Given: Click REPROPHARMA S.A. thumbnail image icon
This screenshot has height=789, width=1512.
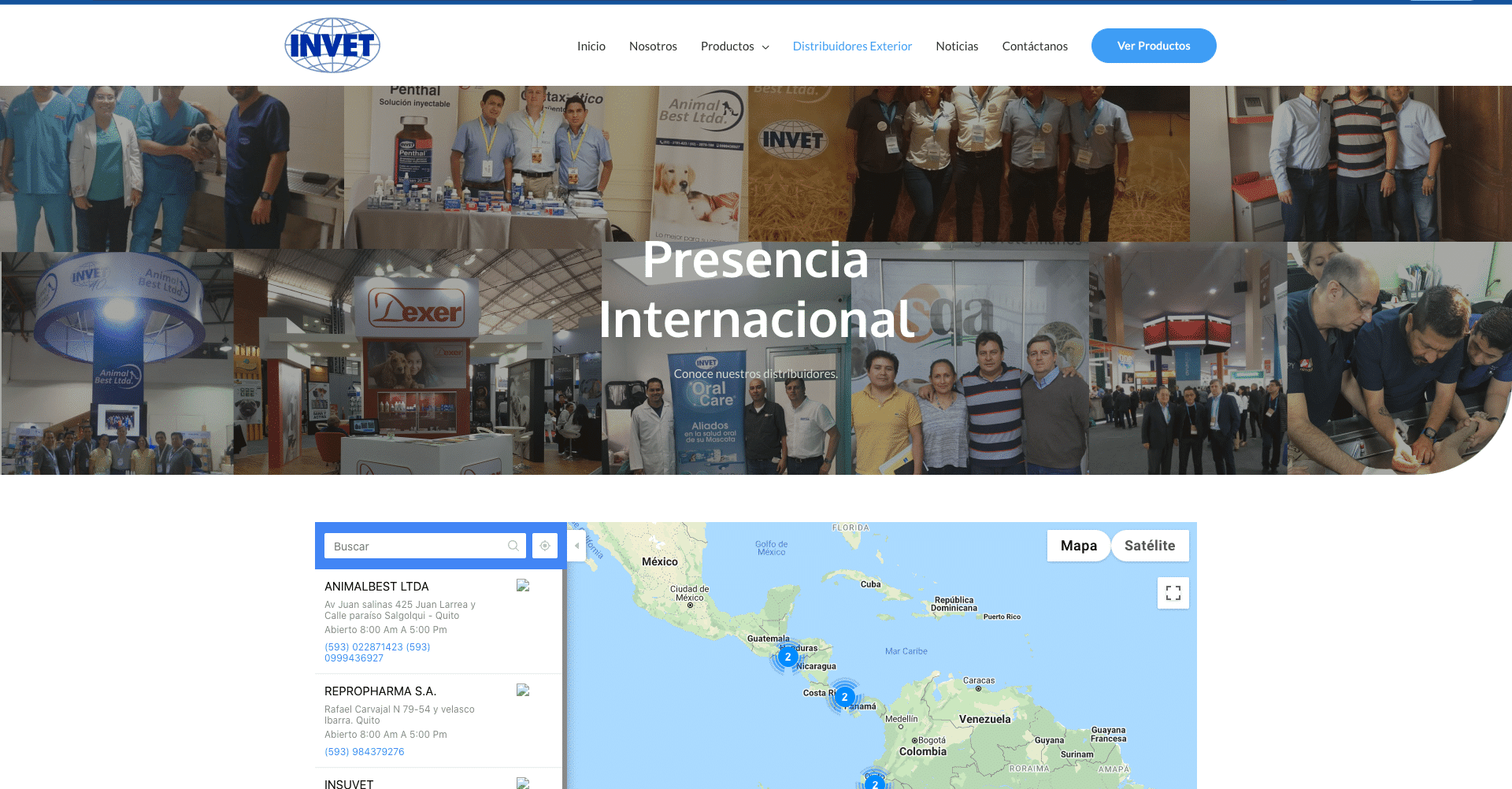Looking at the screenshot, I should pos(523,690).
